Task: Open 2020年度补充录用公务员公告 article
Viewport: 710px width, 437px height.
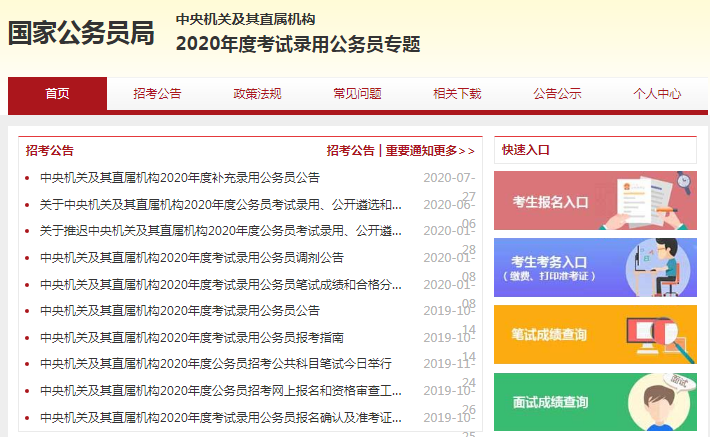Action: 180,178
